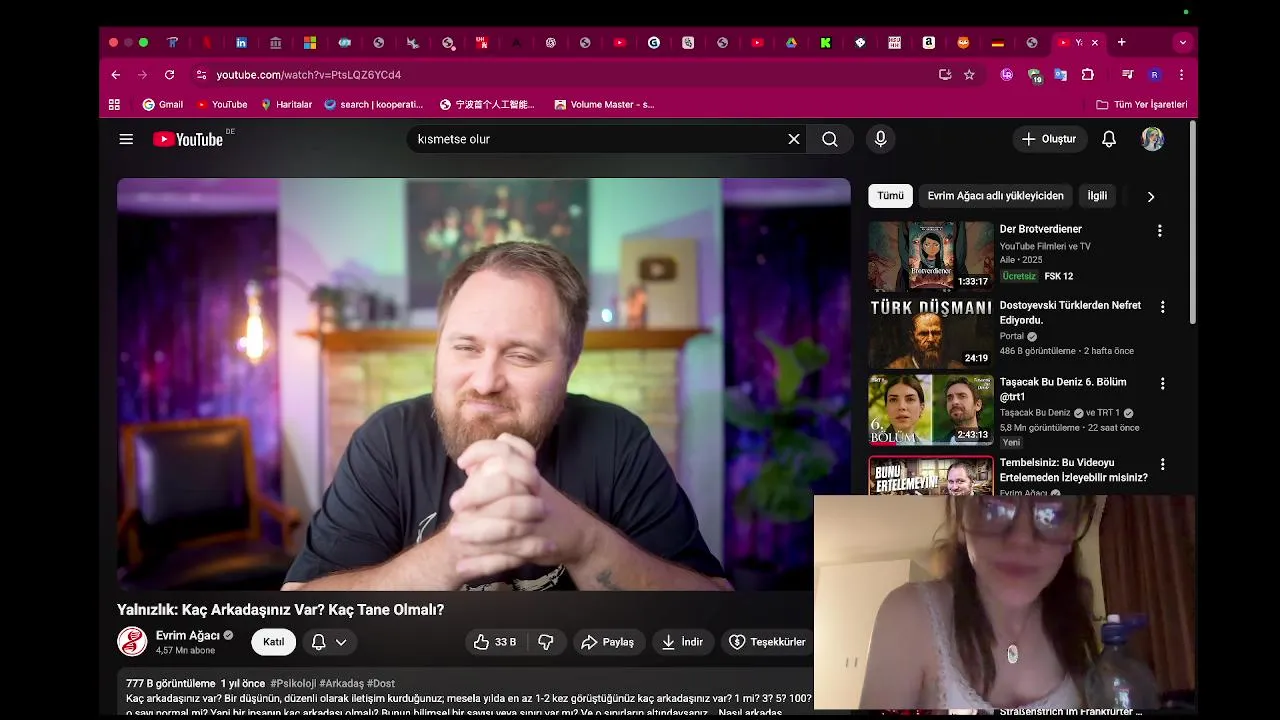Viewport: 1280px width, 720px height.
Task: Open Der Brotverdiener thumbnail
Action: coord(930,256)
